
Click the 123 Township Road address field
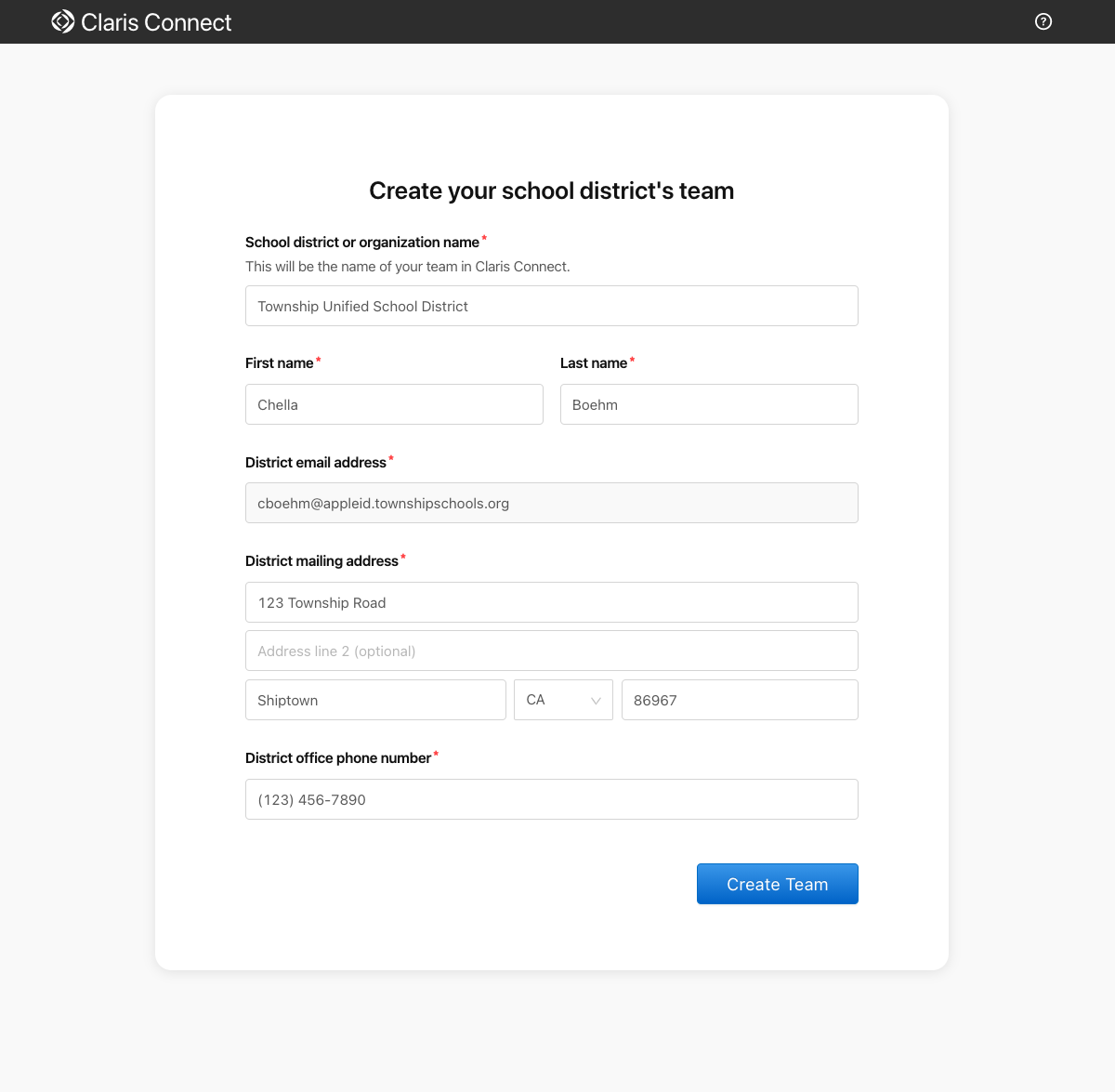tap(551, 602)
